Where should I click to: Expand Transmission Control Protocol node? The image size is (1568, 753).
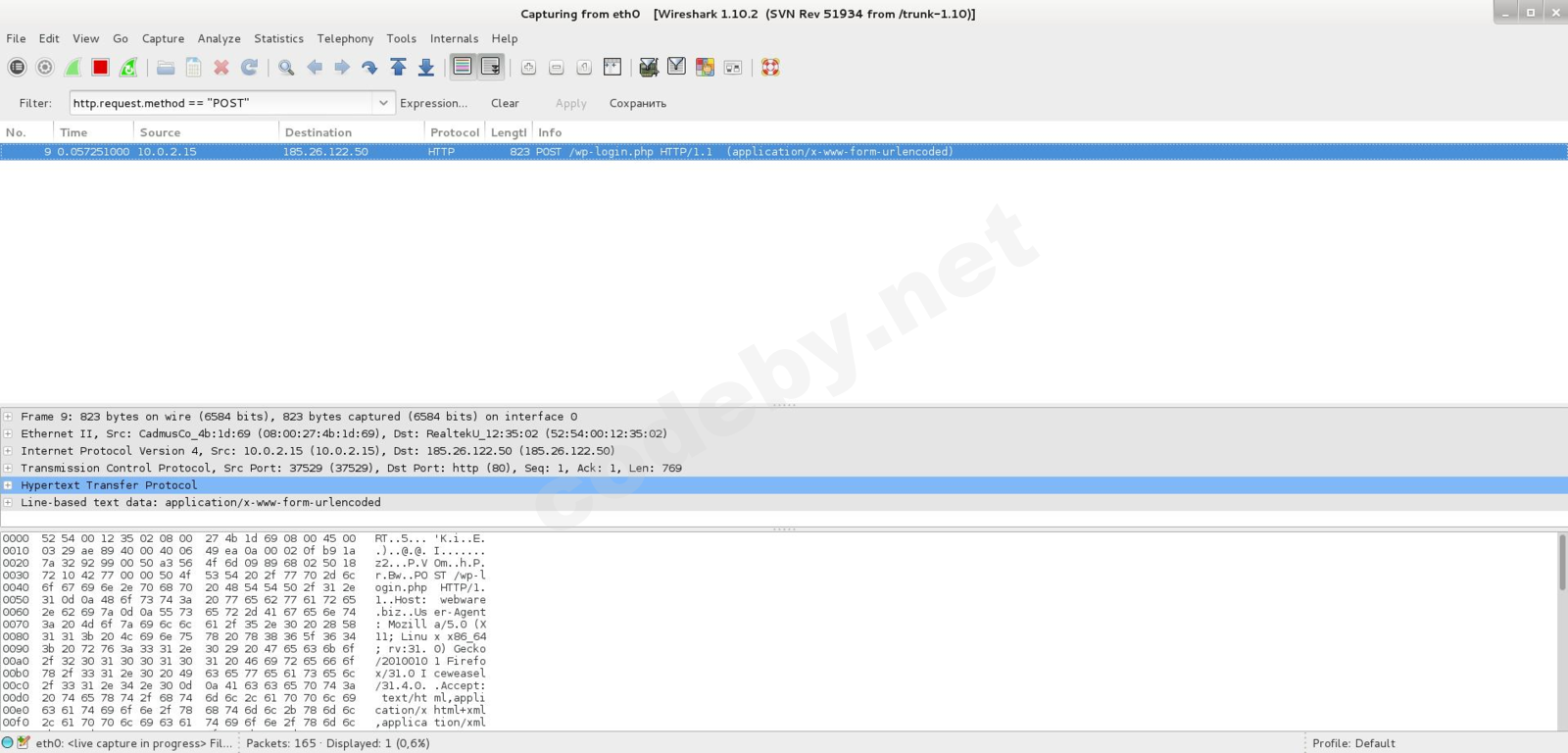pyautogui.click(x=8, y=468)
